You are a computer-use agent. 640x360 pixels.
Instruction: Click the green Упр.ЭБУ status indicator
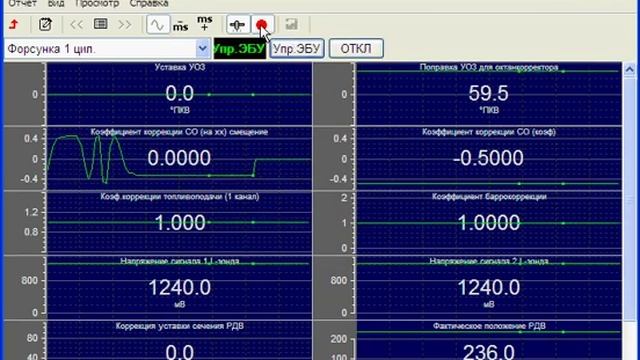(240, 49)
